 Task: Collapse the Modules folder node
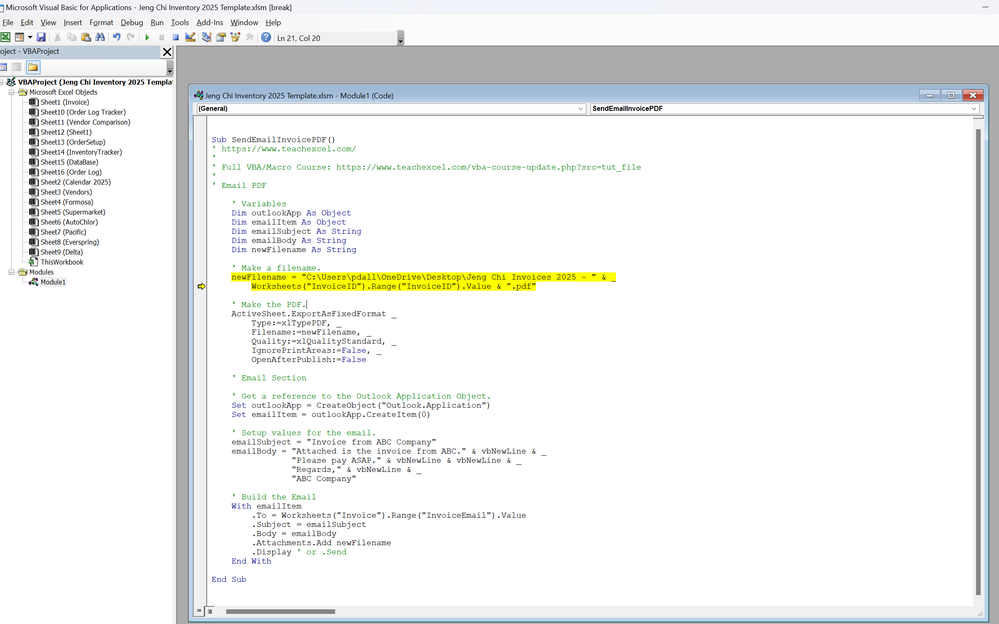click(x=12, y=272)
